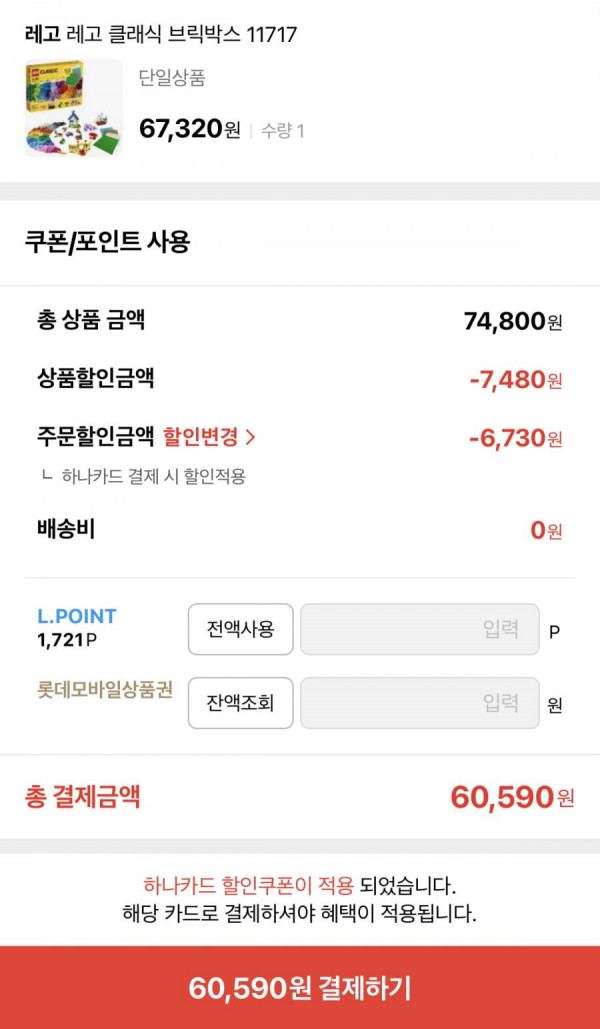Screen dimensions: 600x1029
Task: Tap the 하나카드 할인쿠폰이 적용 notice text
Action: (x=249, y=886)
